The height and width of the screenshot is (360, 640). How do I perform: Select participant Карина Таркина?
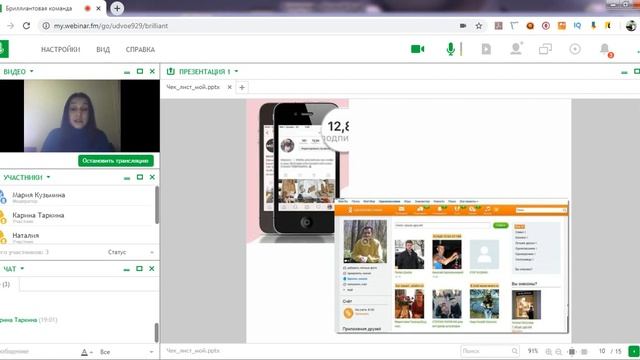(x=38, y=215)
